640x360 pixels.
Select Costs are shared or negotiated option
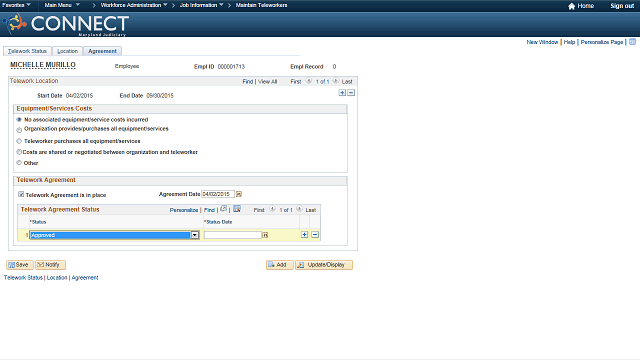[19, 152]
